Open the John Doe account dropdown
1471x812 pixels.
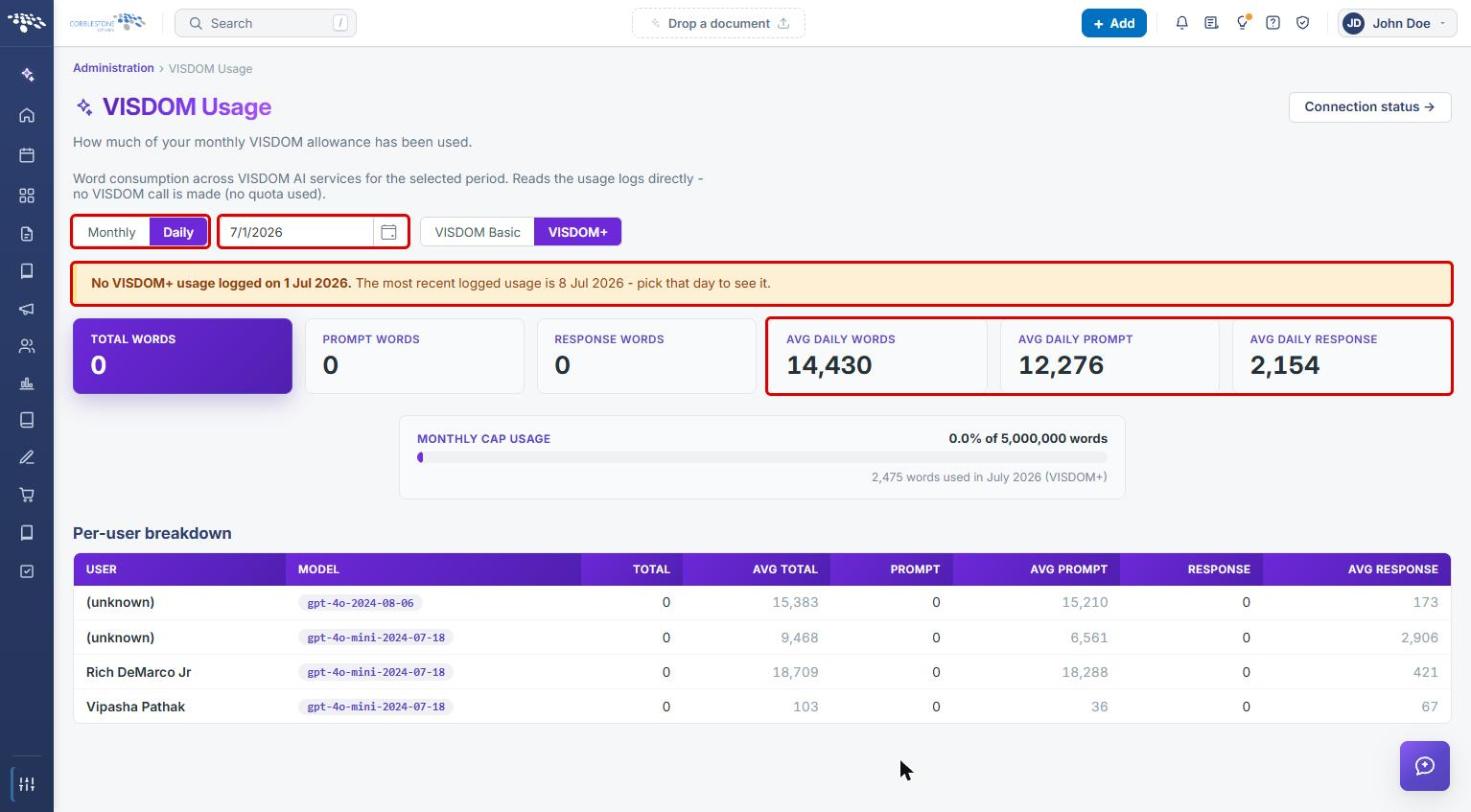coord(1397,23)
